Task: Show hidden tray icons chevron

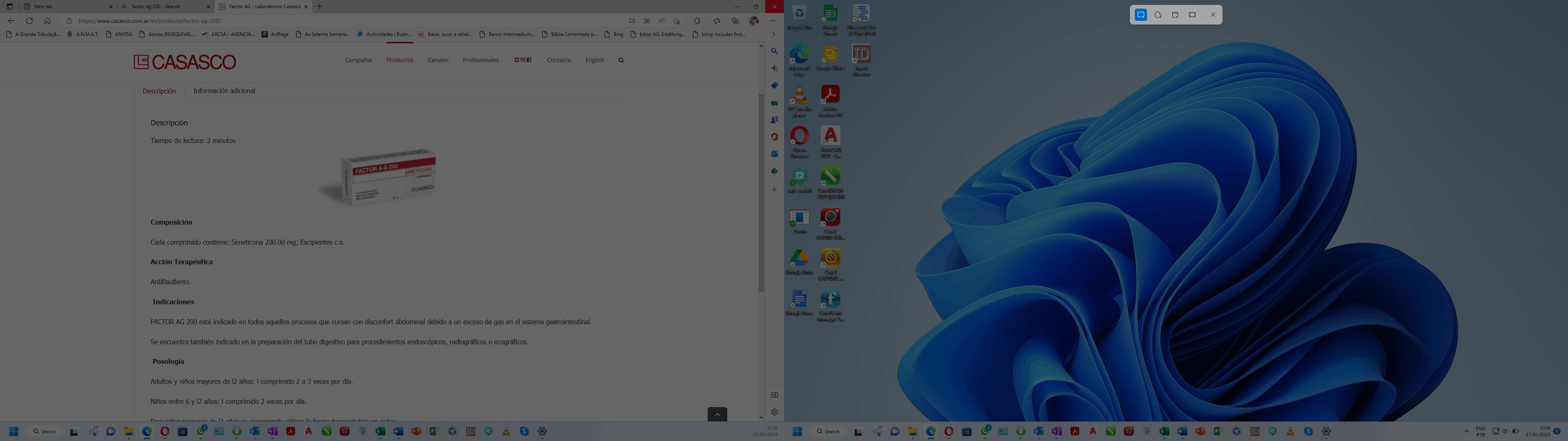Action: coord(1466,431)
